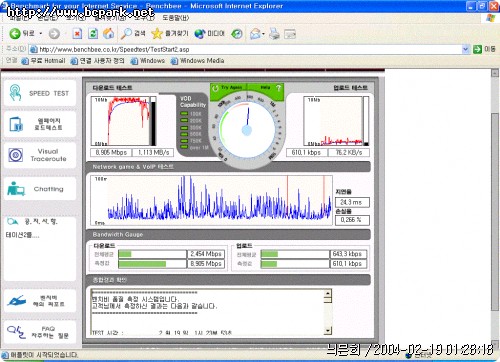
Task: Print the page with the printer icon
Action: 274,33
